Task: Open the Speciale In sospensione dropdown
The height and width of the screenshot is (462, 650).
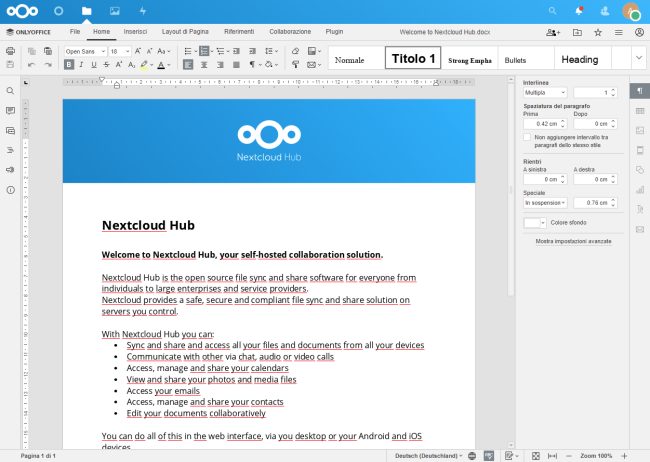Action: coord(545,203)
